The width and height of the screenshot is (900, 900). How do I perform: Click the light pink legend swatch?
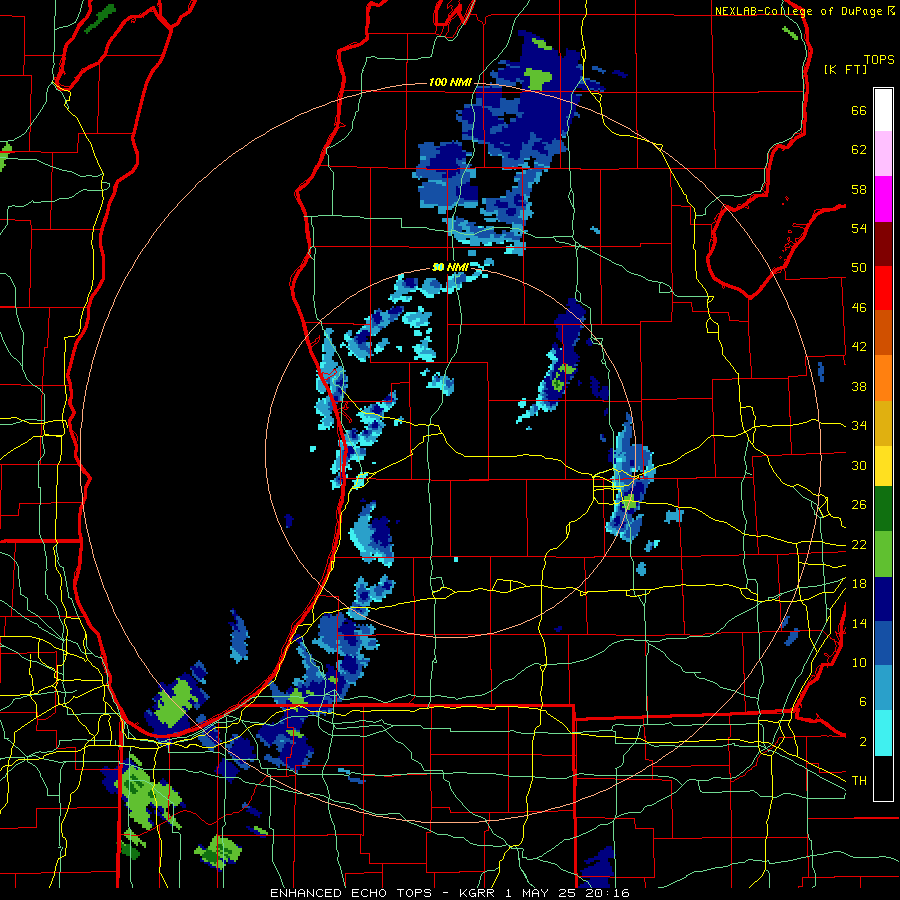(883, 154)
